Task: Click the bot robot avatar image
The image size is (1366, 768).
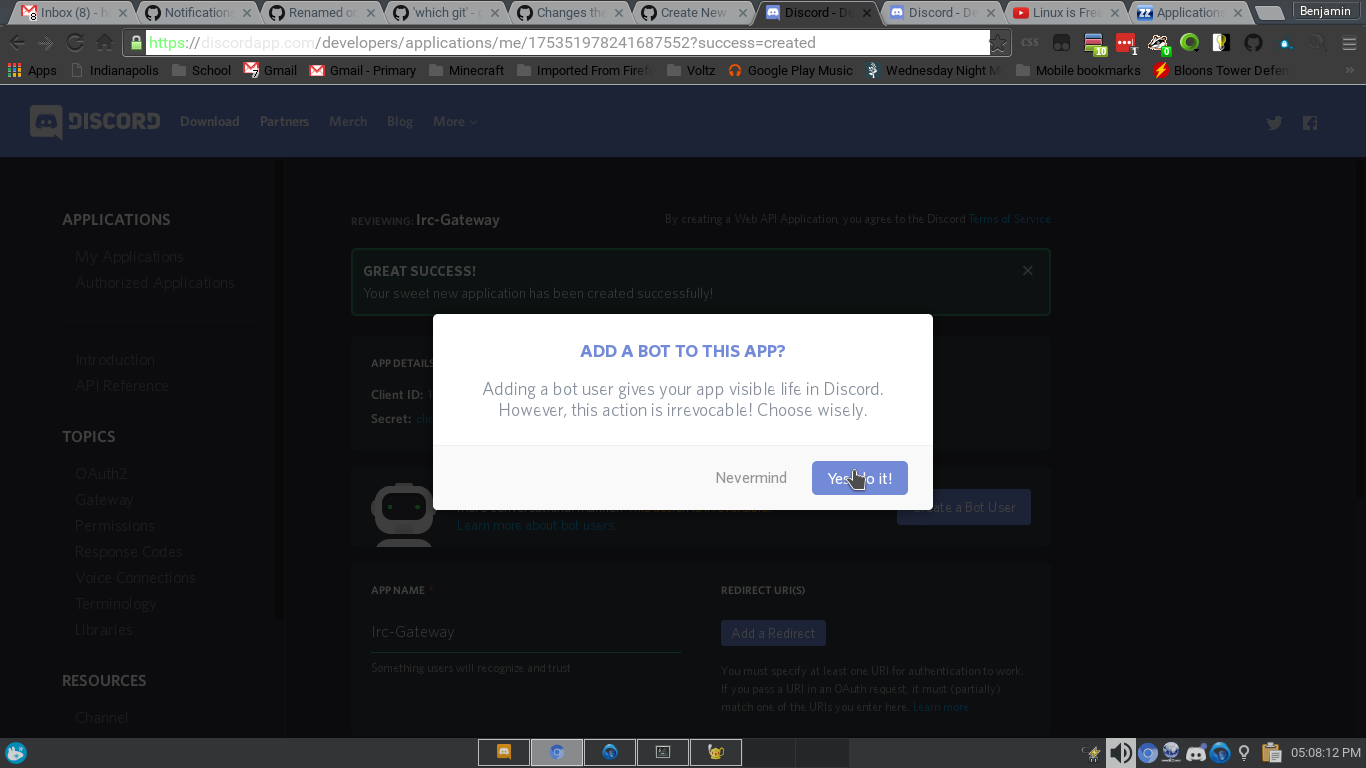Action: pos(402,514)
